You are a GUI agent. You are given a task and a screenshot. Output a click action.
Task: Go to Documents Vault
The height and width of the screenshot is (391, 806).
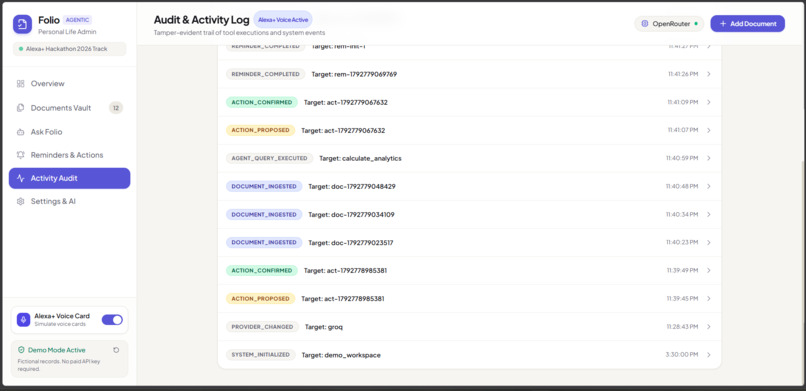pos(69,108)
